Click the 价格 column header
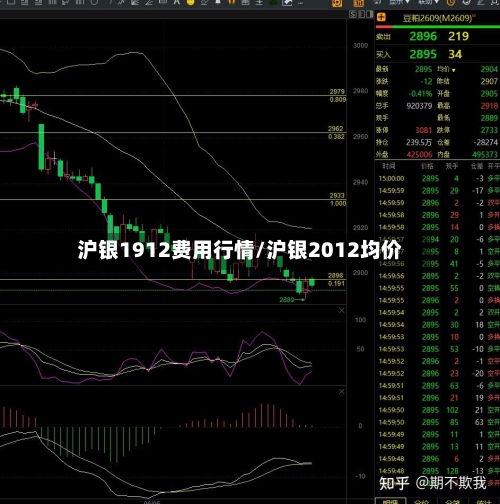Image resolution: width=500 pixels, height=504 pixels. pyautogui.click(x=427, y=166)
